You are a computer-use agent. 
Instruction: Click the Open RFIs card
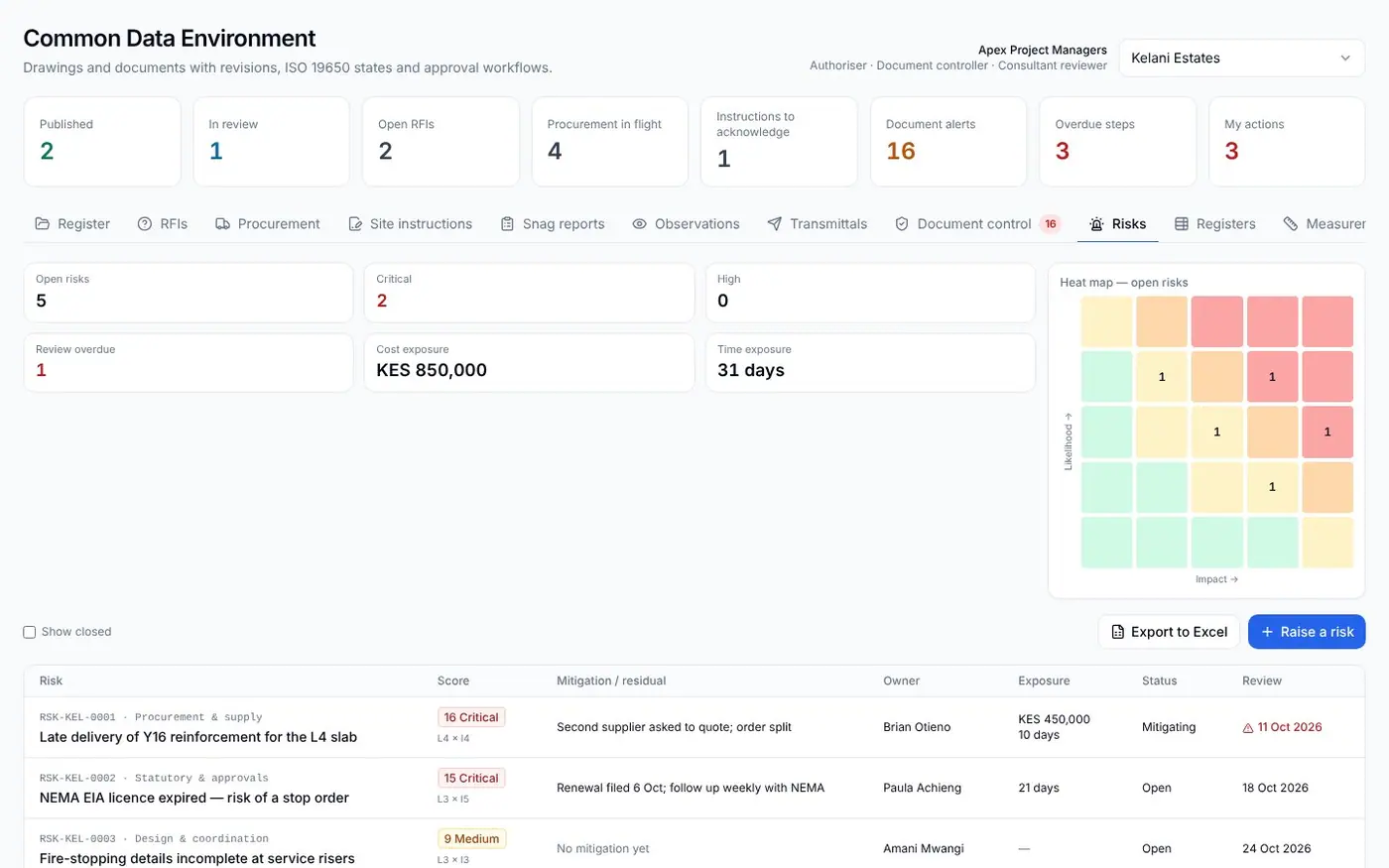(441, 141)
